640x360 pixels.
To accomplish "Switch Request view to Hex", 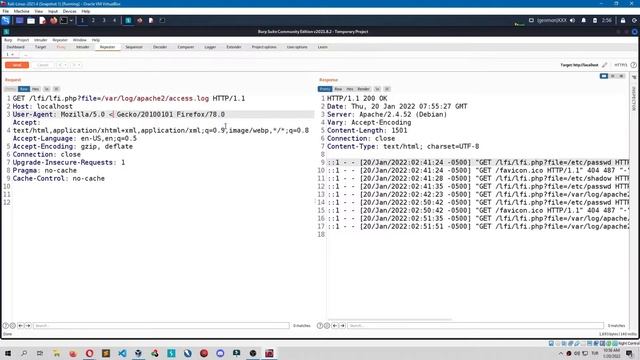I will [36, 89].
